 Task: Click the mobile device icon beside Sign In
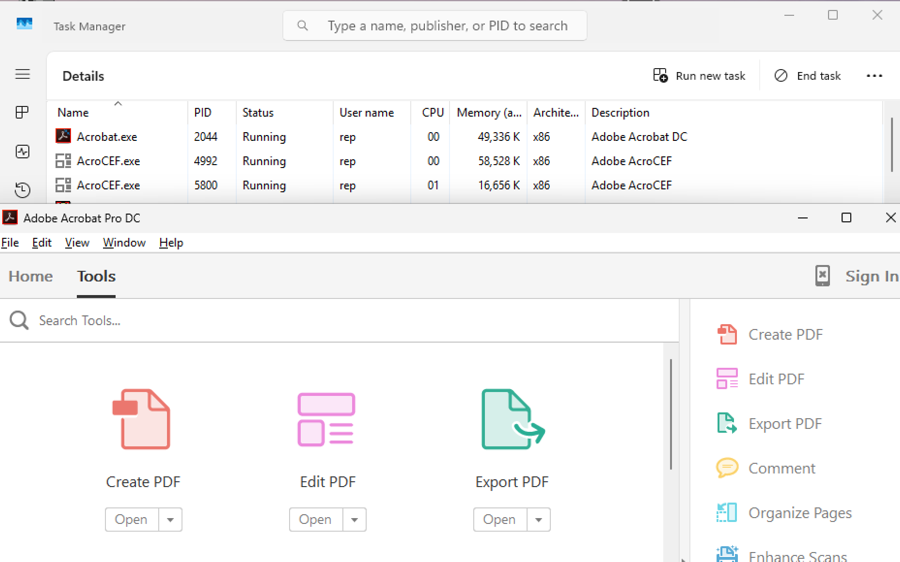tap(823, 276)
